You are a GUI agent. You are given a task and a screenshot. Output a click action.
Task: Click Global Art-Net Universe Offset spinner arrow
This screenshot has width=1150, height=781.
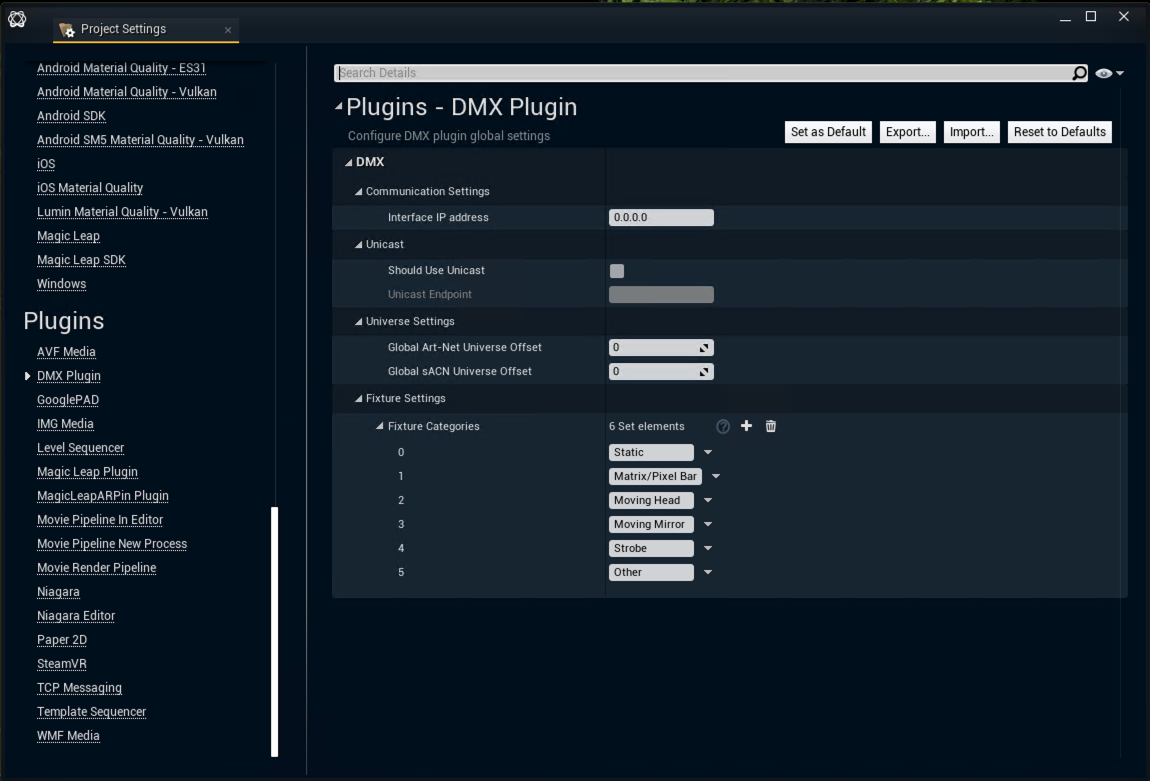704,348
